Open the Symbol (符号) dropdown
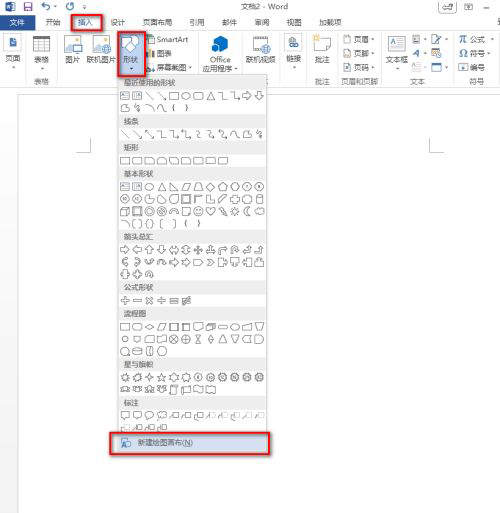 coord(474,53)
